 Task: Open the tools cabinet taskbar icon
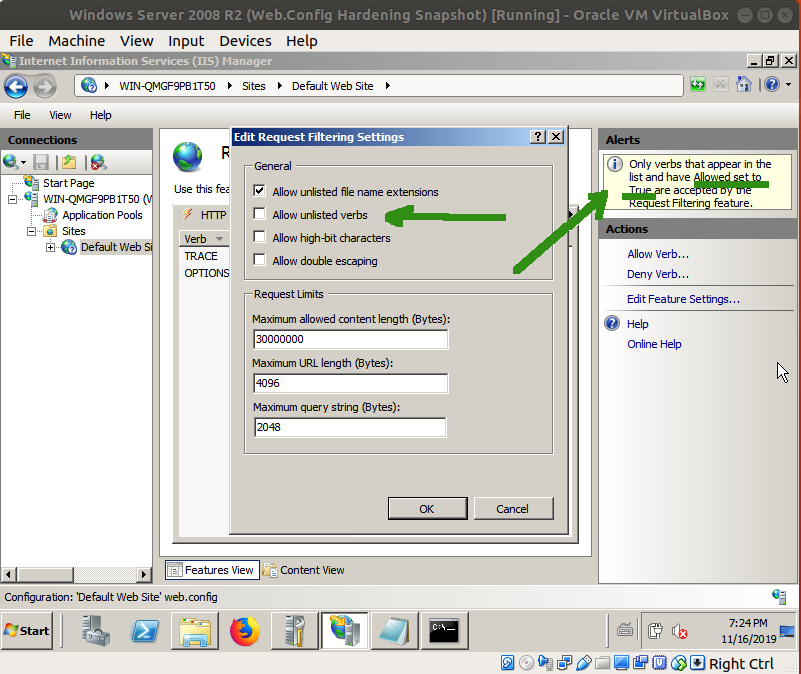pos(295,631)
